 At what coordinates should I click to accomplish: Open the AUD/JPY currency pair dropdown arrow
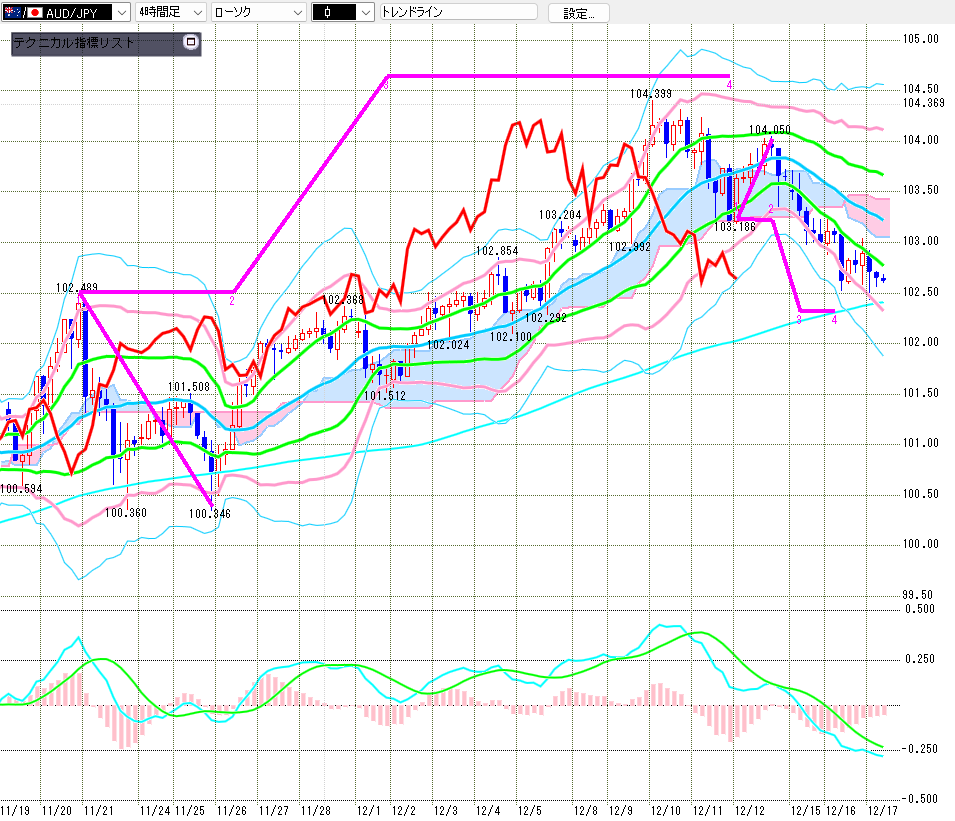click(x=122, y=12)
